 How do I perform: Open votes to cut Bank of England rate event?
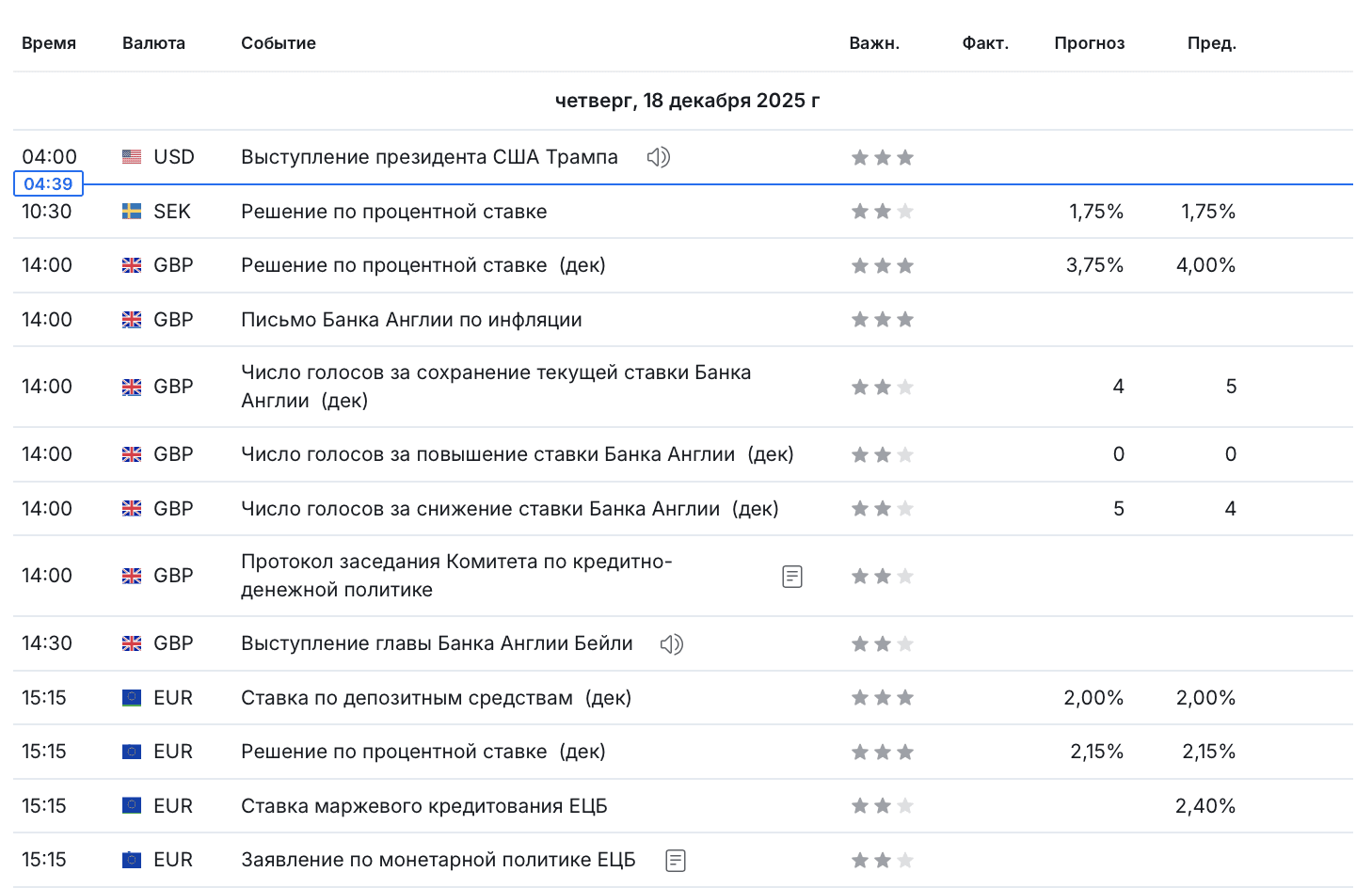510,509
